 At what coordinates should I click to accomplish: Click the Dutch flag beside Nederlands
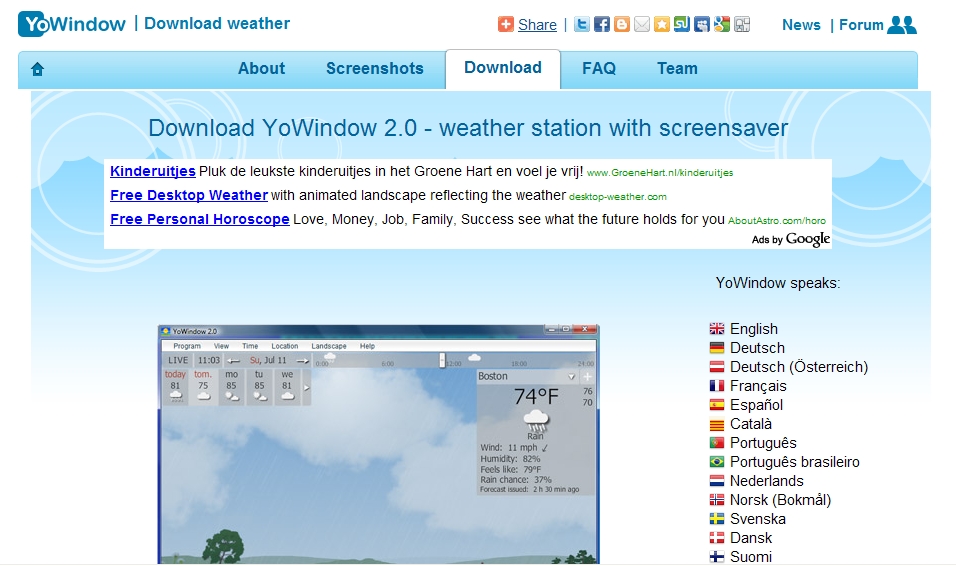[x=717, y=481]
